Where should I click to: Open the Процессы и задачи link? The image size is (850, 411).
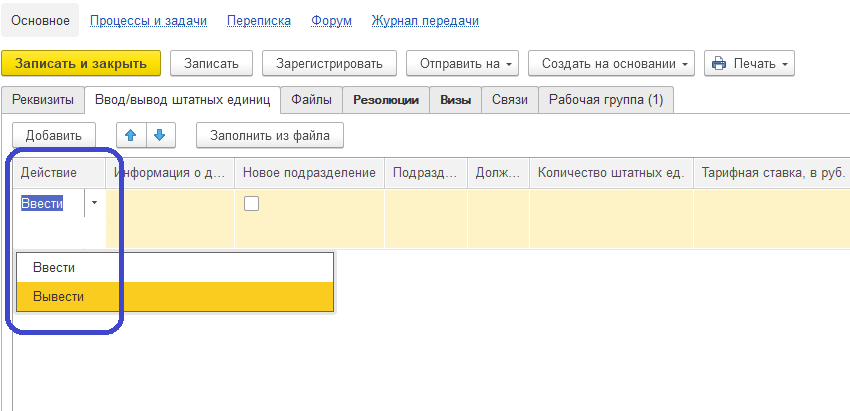pos(149,21)
